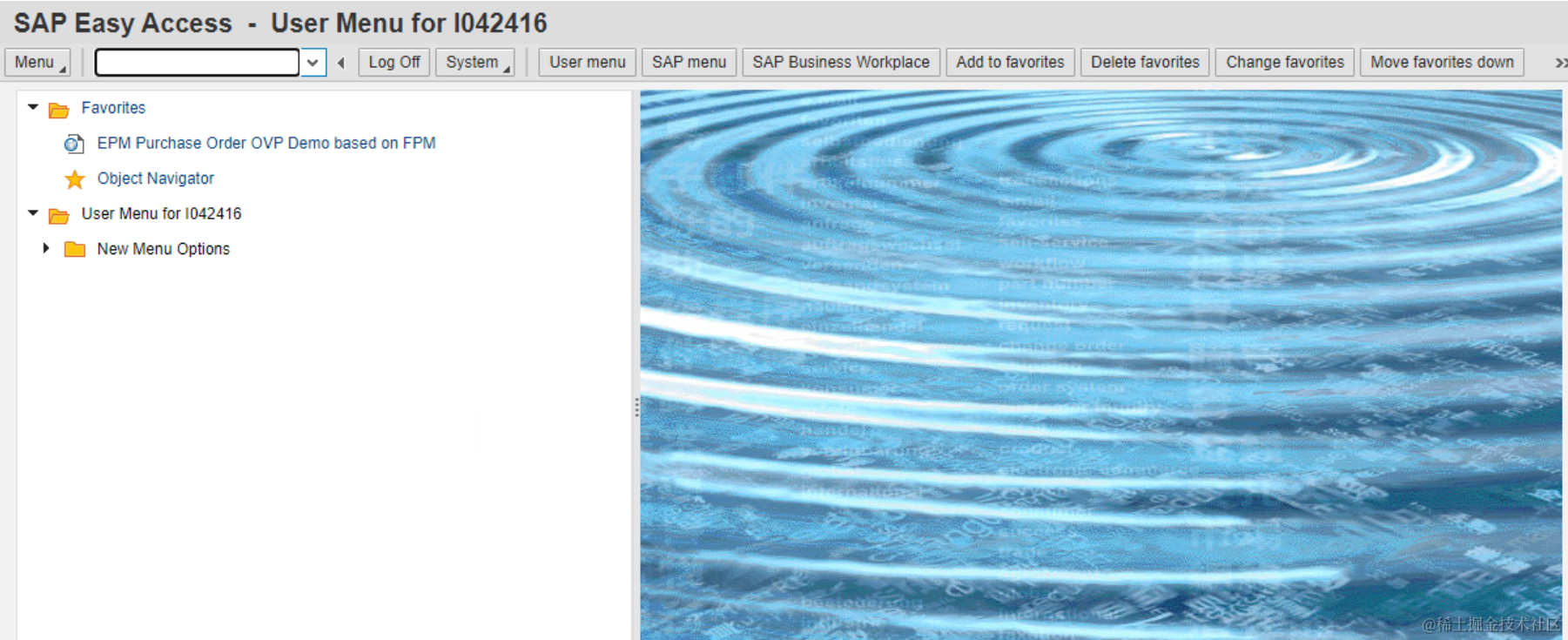The image size is (1568, 640).
Task: Switch to User menu
Action: point(587,62)
